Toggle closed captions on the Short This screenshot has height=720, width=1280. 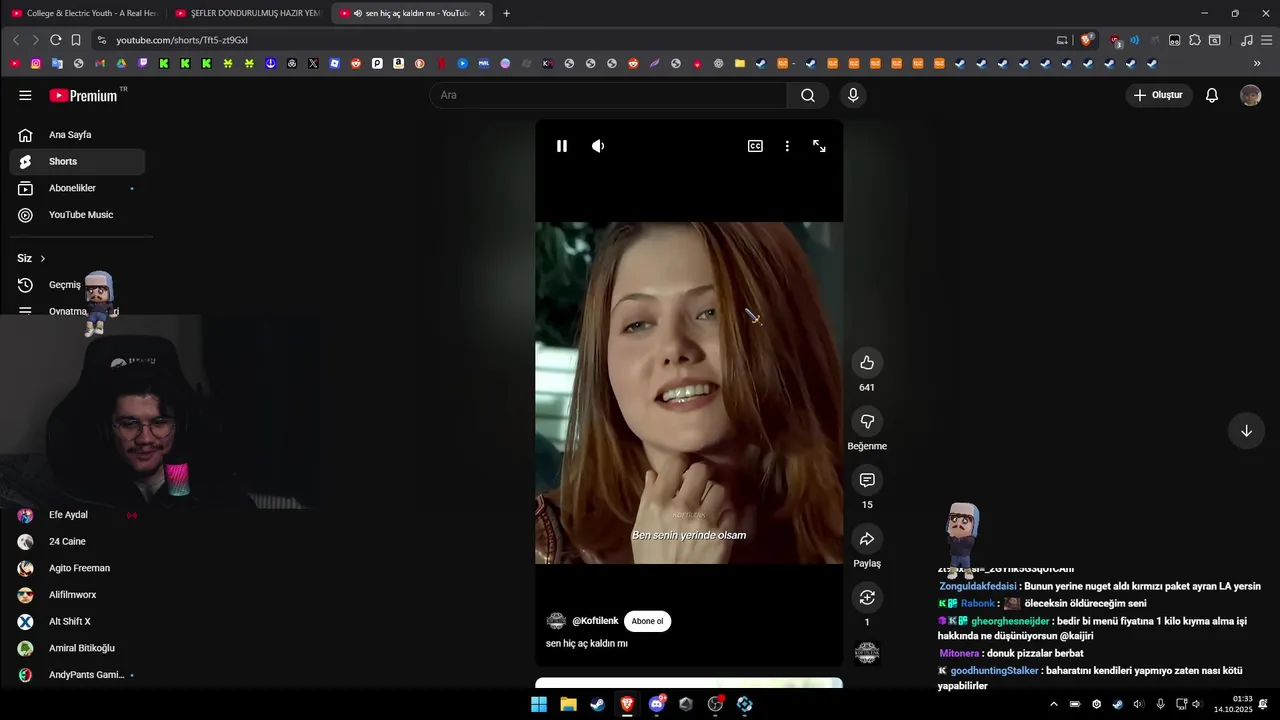point(755,146)
